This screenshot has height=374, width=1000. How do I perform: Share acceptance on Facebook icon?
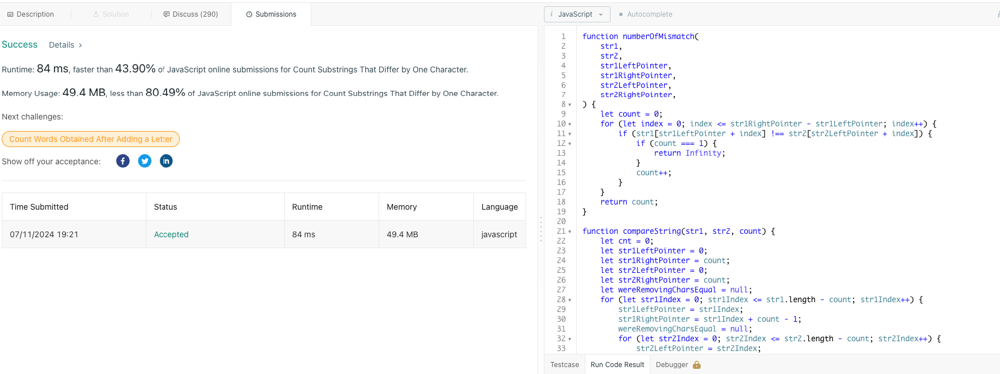coord(123,161)
